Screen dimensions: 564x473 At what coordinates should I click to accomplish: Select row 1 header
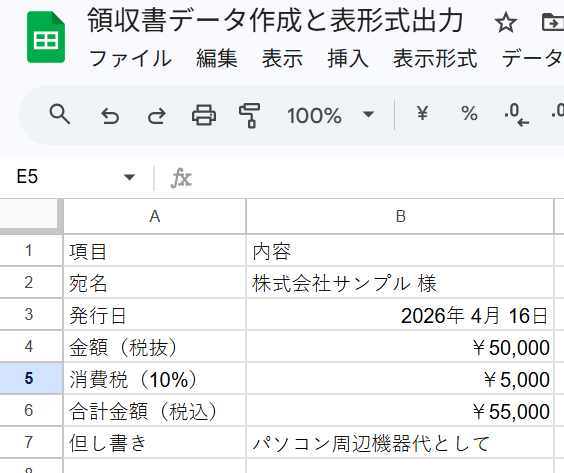pos(31,250)
